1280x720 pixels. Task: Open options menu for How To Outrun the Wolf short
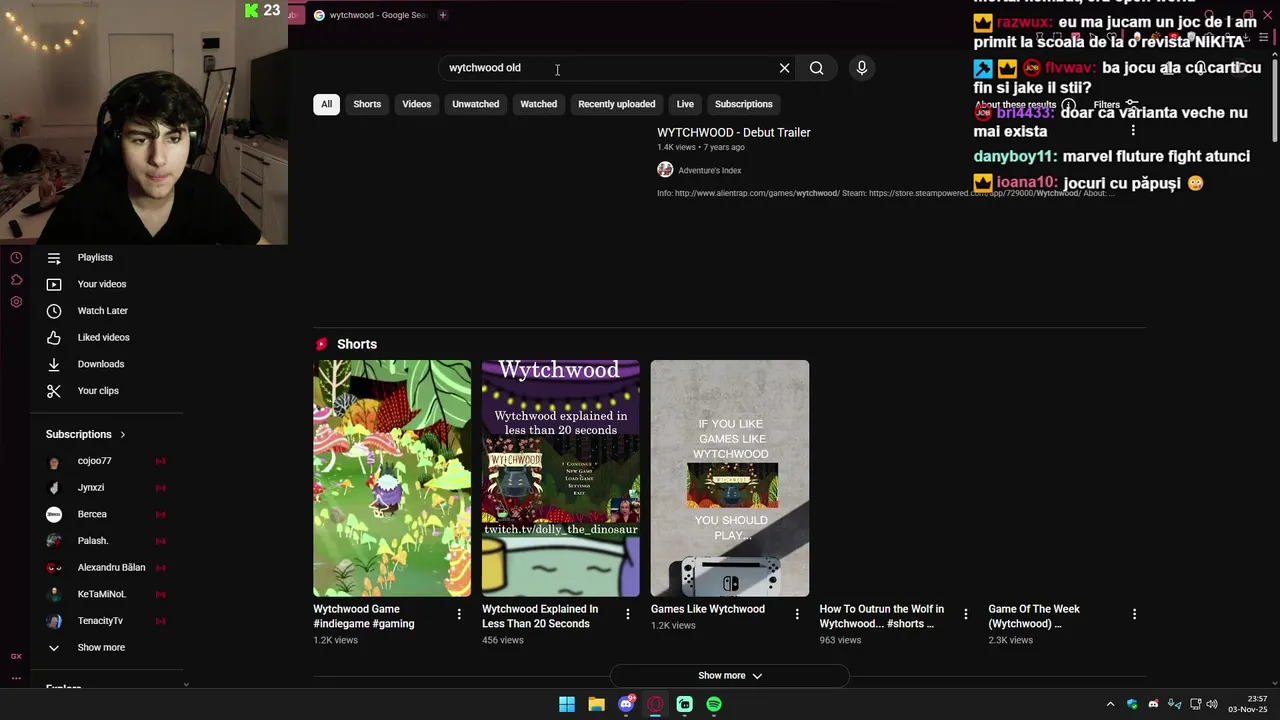pos(966,614)
